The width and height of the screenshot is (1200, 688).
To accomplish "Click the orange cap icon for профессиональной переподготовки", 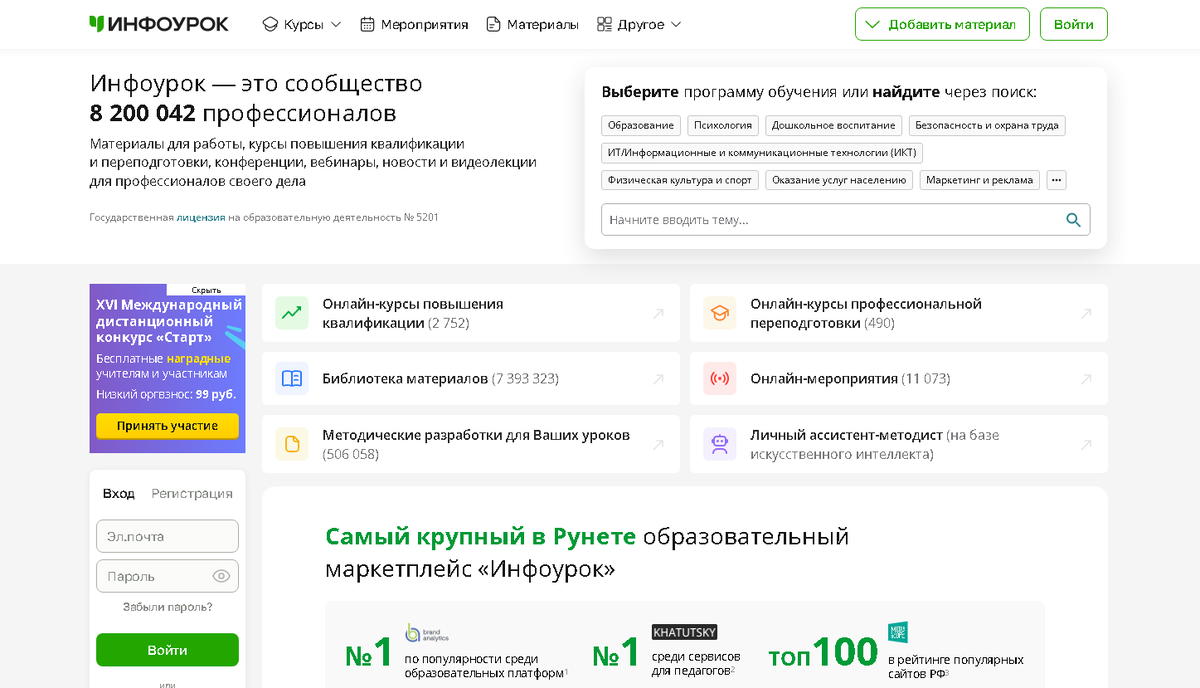I will pos(719,313).
